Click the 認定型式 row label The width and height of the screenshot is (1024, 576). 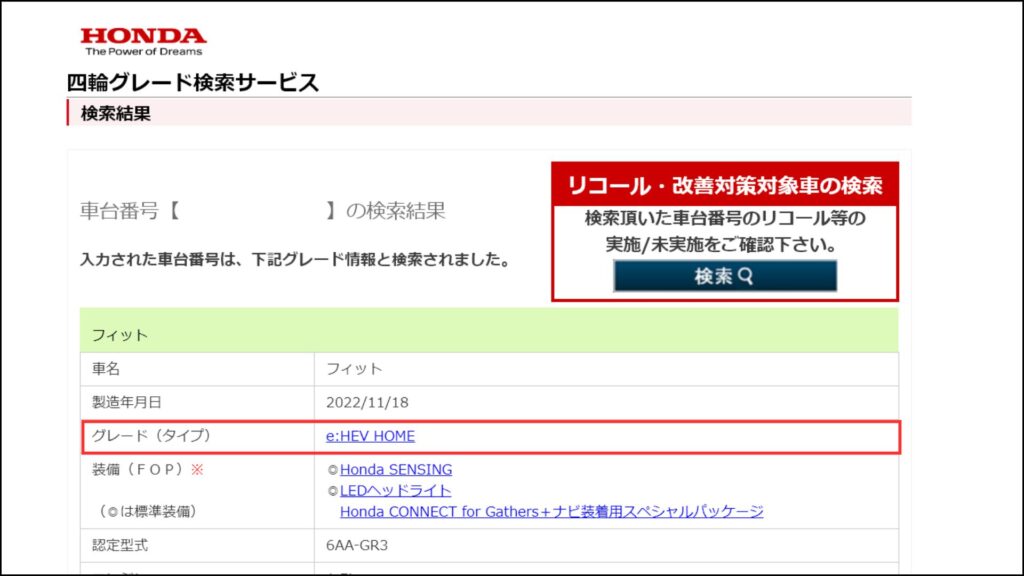click(x=120, y=545)
